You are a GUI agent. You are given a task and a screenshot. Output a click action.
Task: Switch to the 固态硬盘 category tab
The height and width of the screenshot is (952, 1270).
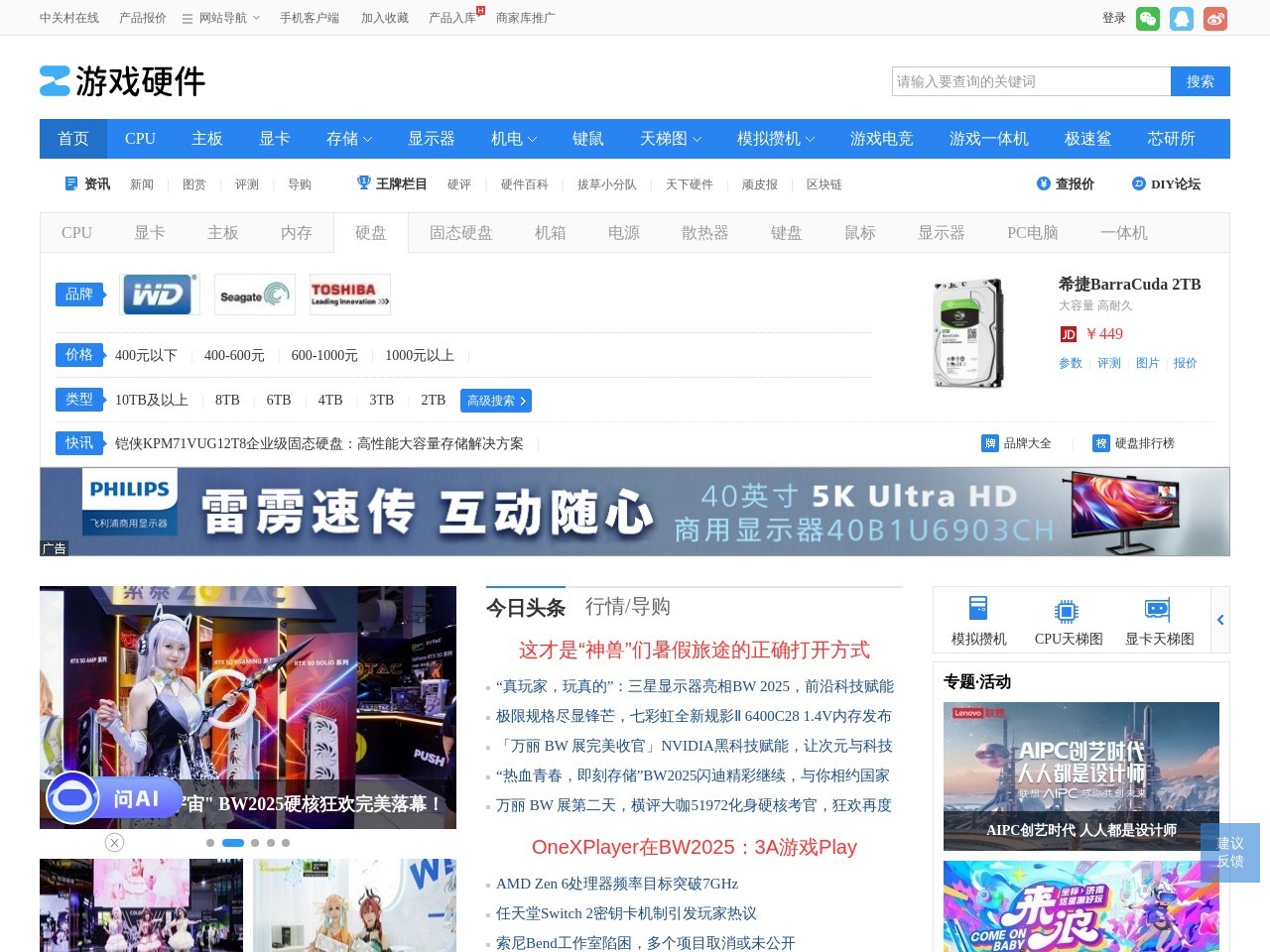[459, 232]
